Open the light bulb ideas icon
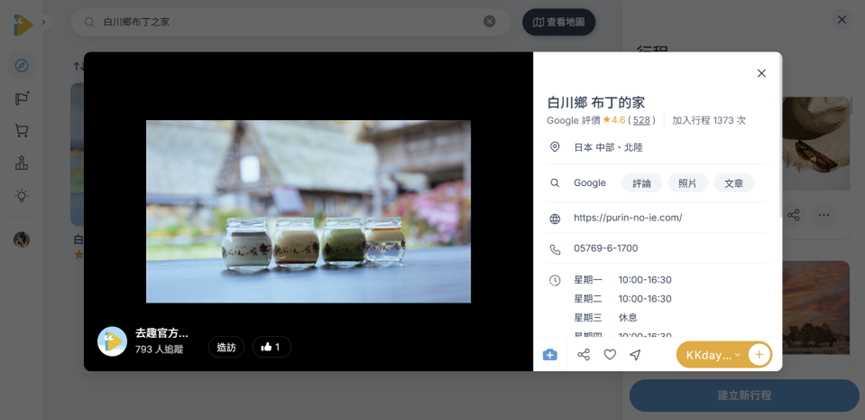This screenshot has width=865, height=420. click(22, 195)
